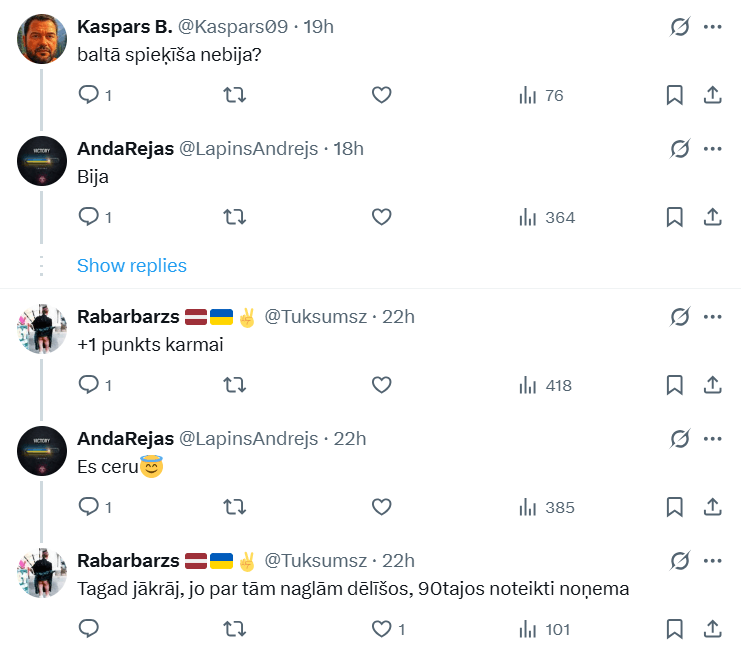The image size is (741, 649).
Task: Click AndaRejas's avatar on "Bija" tweet
Action: (42, 160)
